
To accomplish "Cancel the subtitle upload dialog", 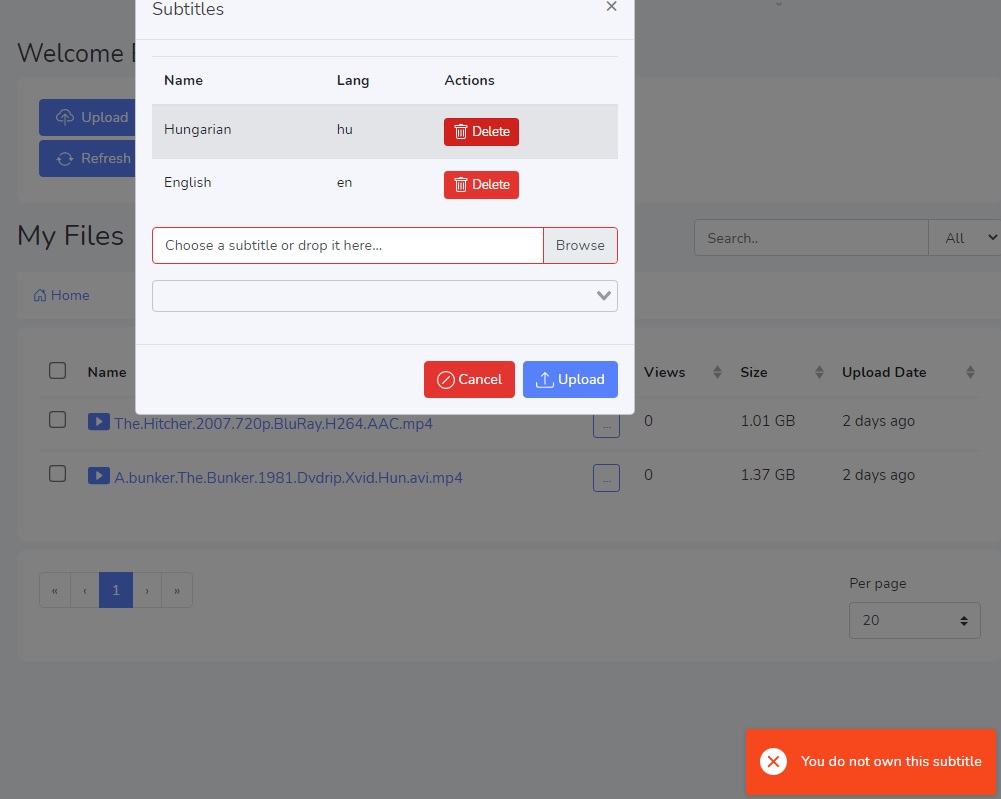I will [469, 380].
